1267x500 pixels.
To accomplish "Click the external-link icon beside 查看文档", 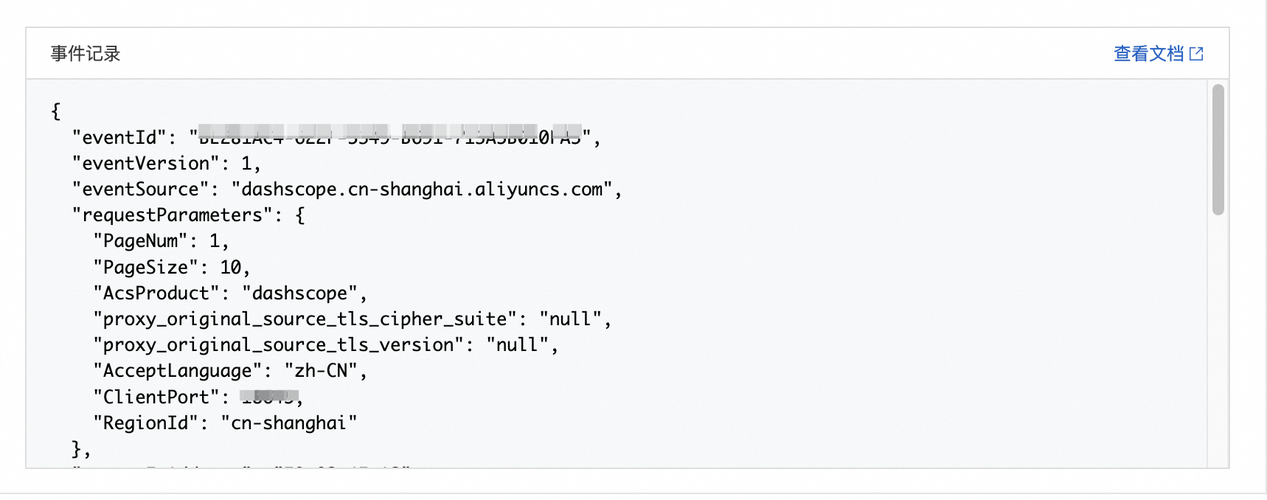I will click(1196, 54).
